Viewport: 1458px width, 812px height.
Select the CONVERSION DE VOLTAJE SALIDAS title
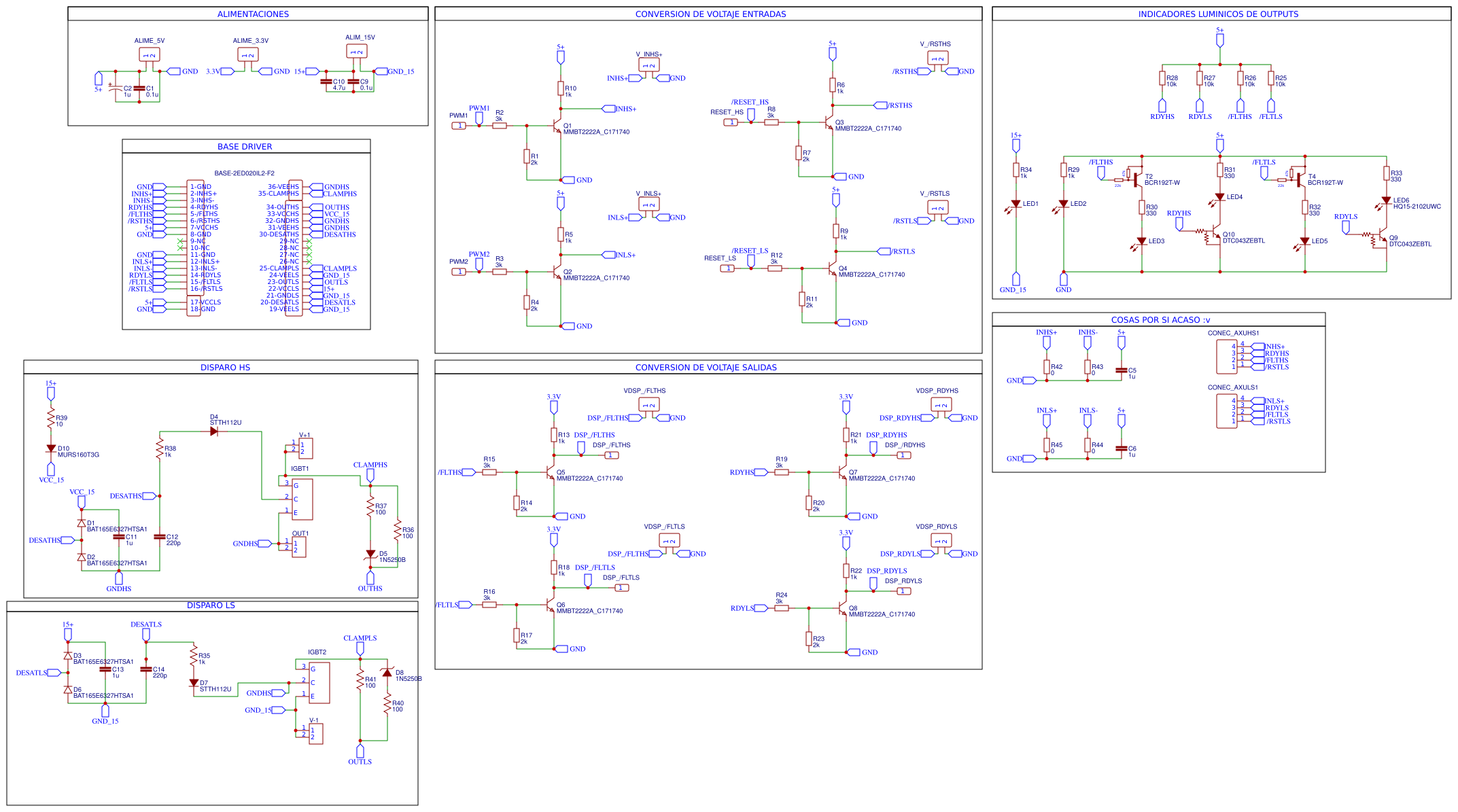pyautogui.click(x=706, y=368)
